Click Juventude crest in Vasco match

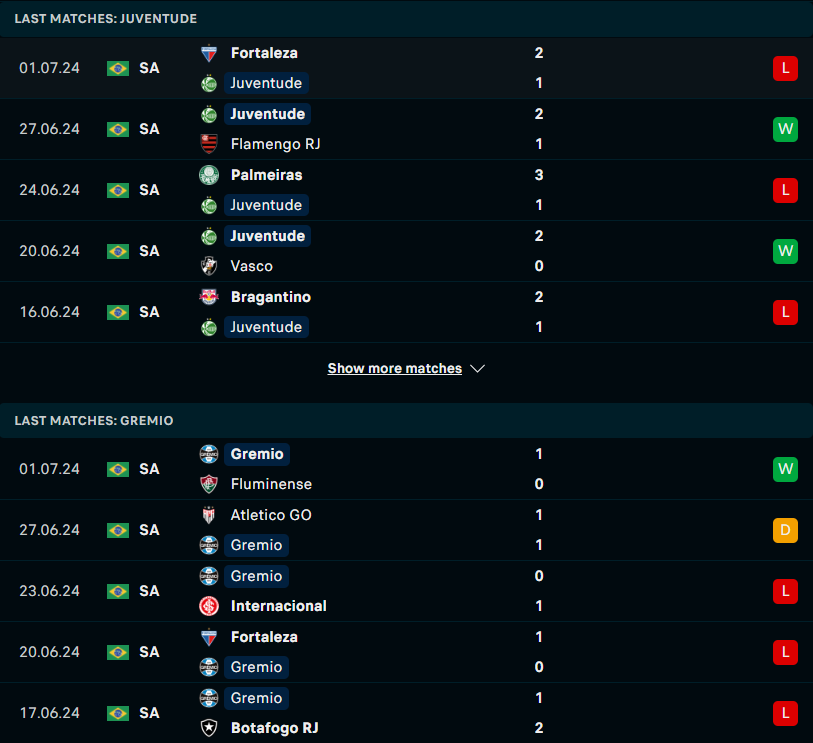[209, 236]
